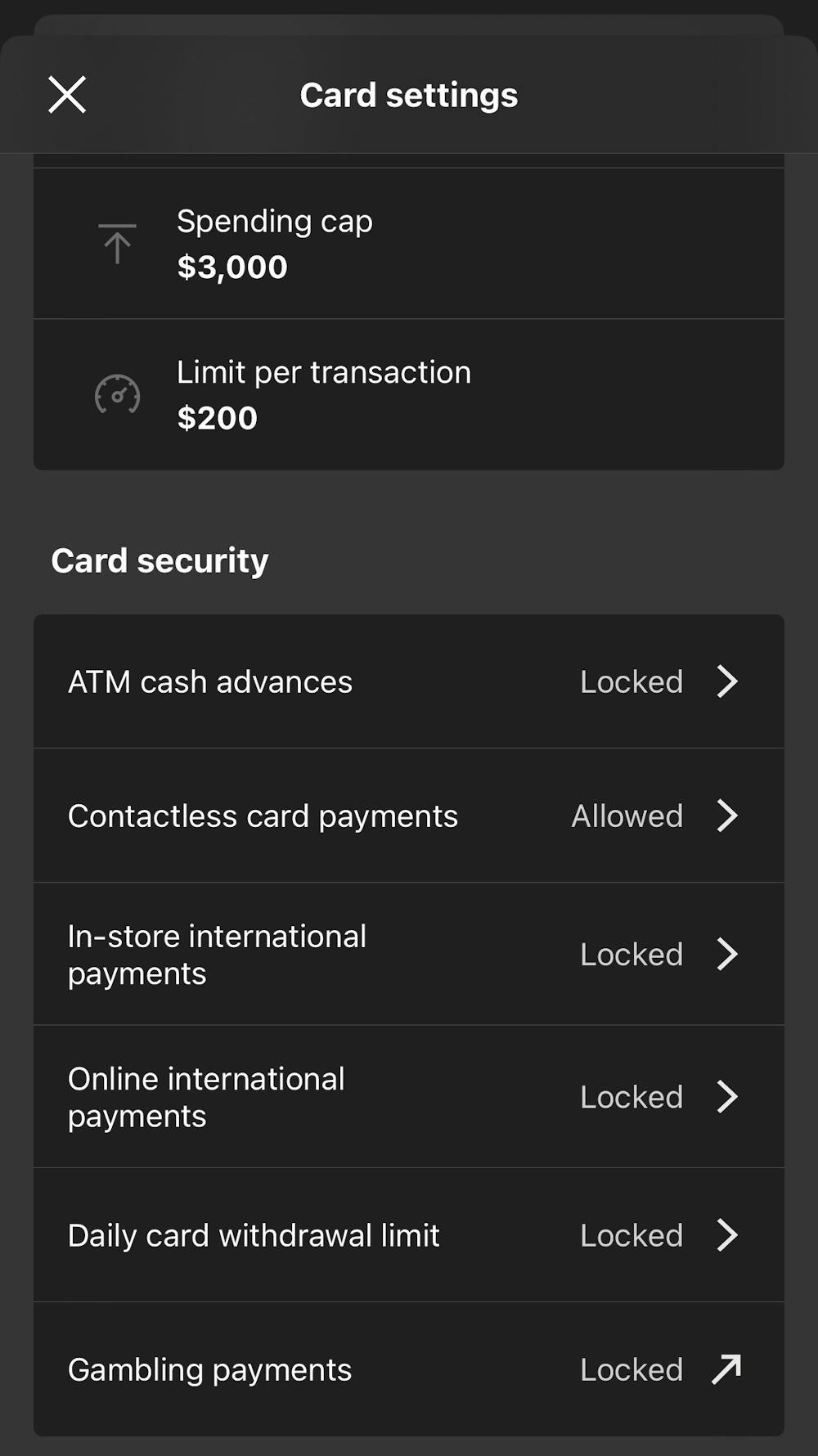Open the Spending cap setting
818x1456 pixels.
pos(409,242)
